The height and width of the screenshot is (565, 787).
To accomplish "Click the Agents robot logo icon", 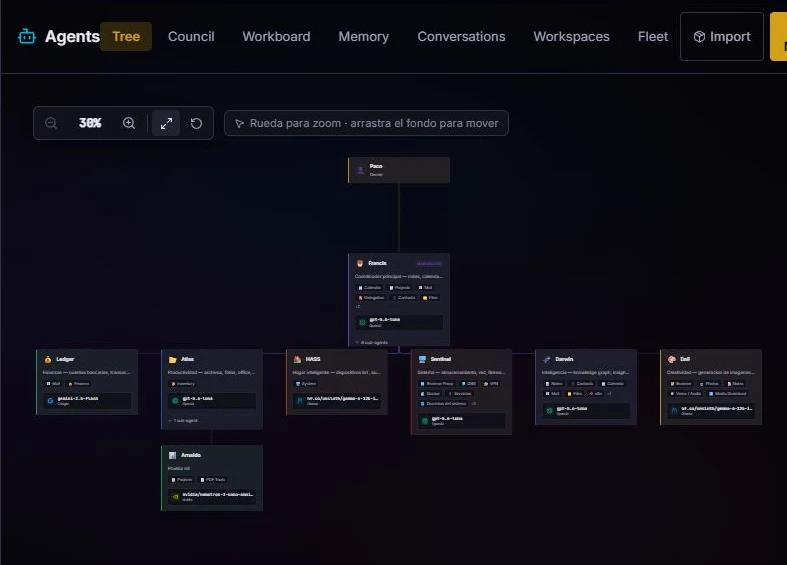I will (x=27, y=37).
